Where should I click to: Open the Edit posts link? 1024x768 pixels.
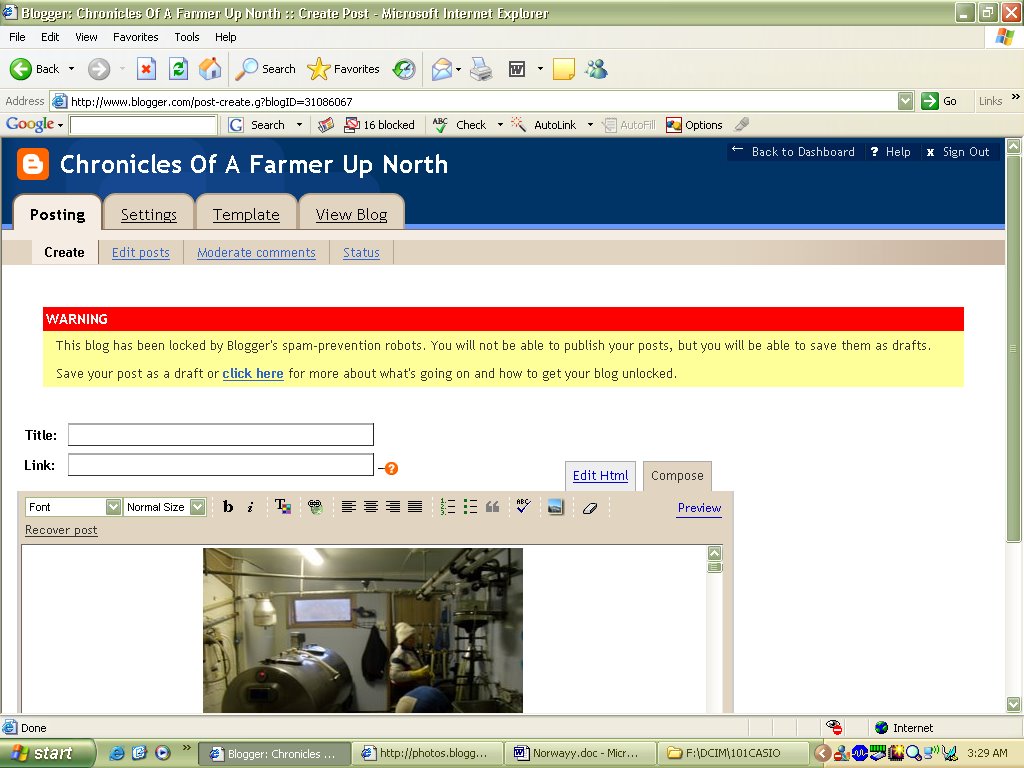point(140,253)
